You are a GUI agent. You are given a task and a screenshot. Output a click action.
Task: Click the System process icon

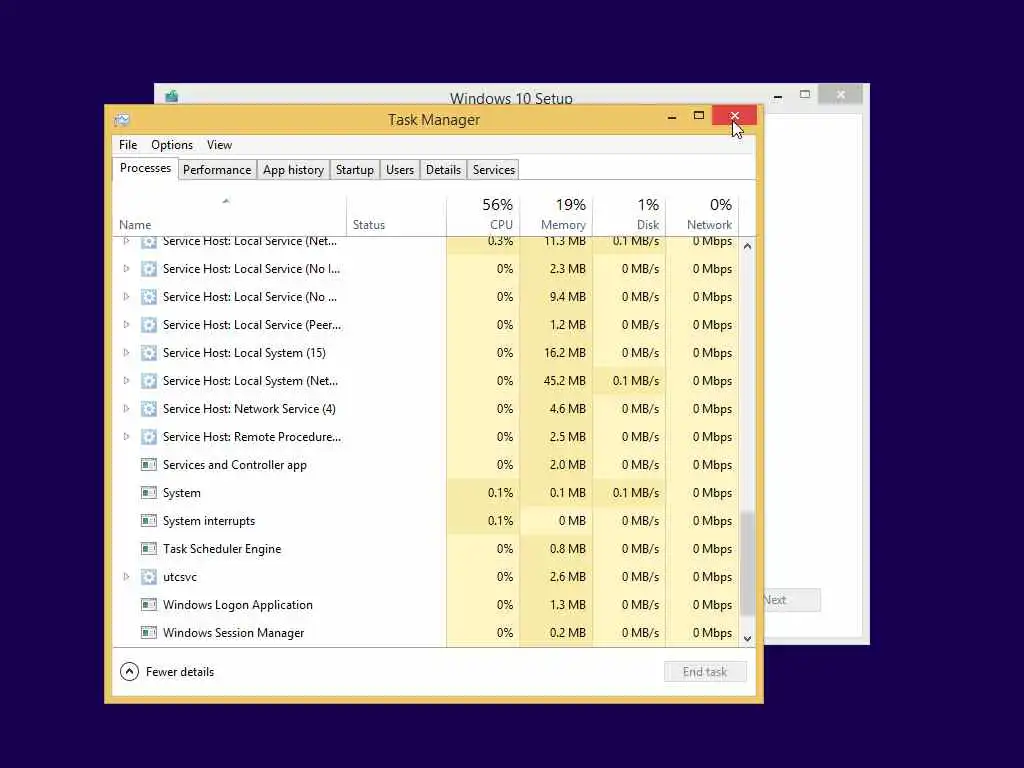pyautogui.click(x=149, y=493)
